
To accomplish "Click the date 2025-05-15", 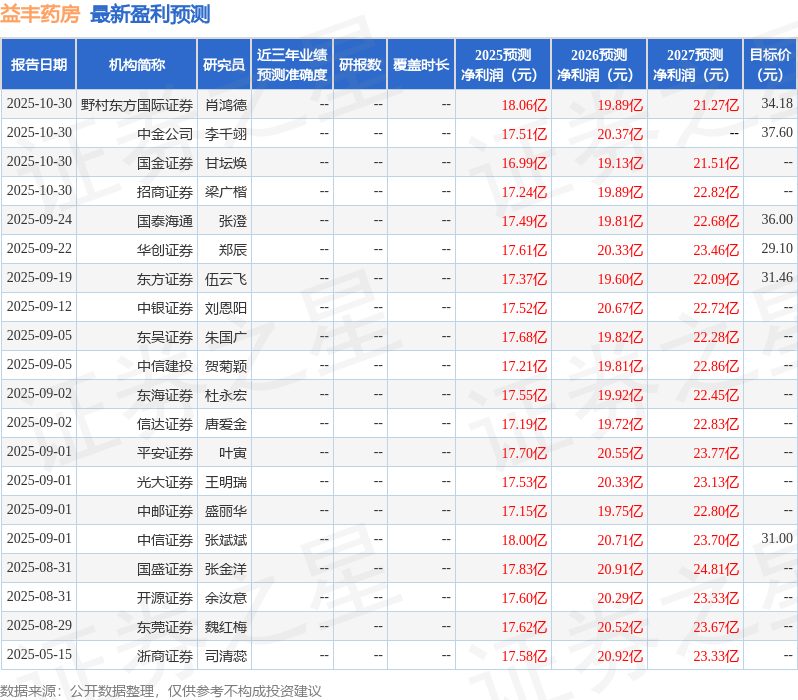I will point(39,655).
